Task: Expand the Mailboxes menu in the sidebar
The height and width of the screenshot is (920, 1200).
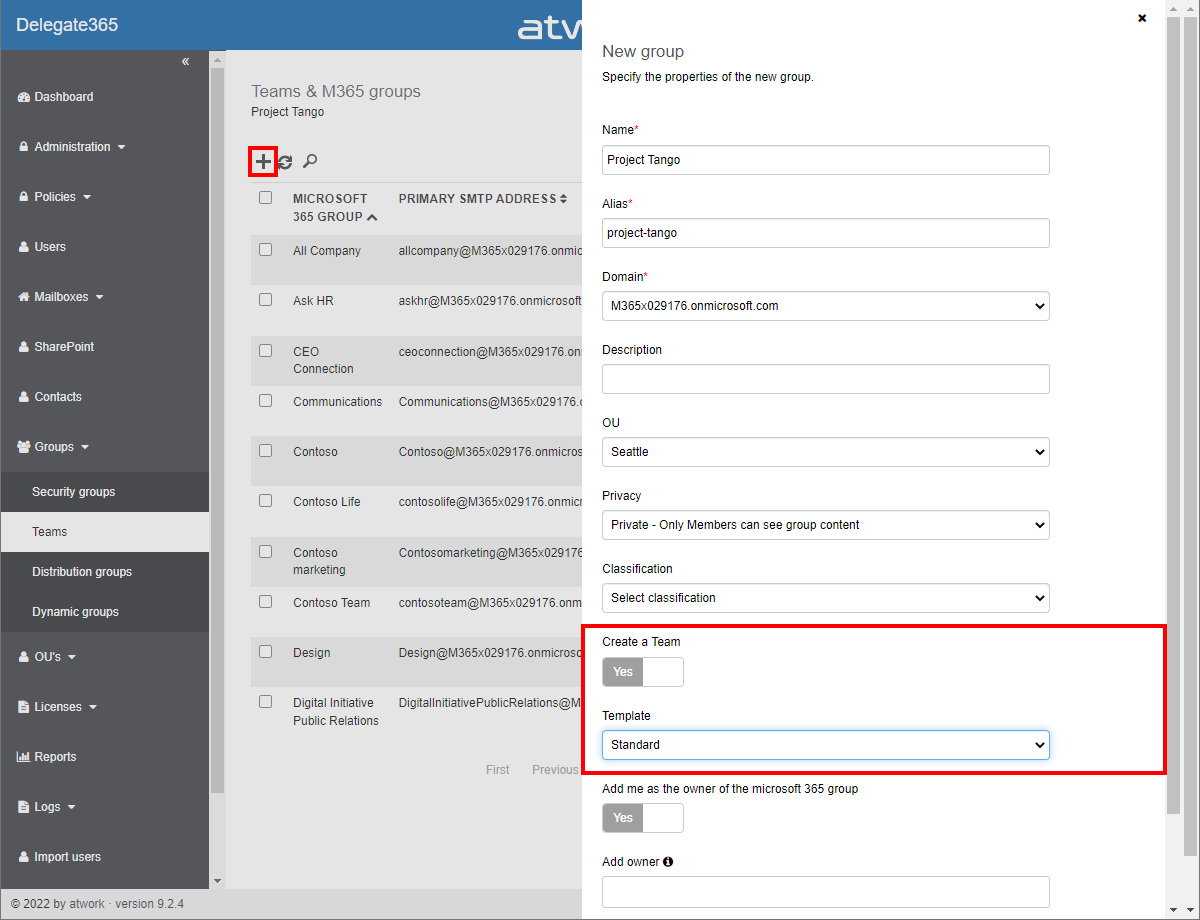Action: [61, 297]
